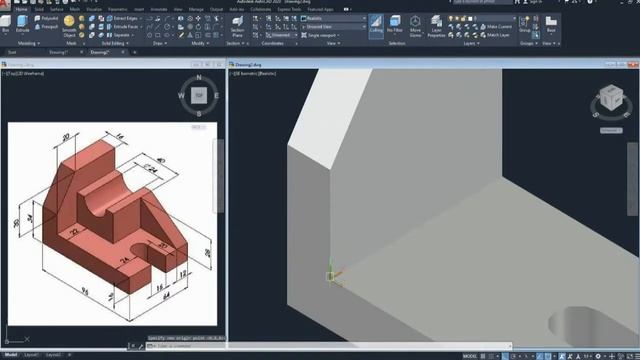The image size is (640, 360).
Task: Choose the Polysolid tool
Action: pos(46,18)
